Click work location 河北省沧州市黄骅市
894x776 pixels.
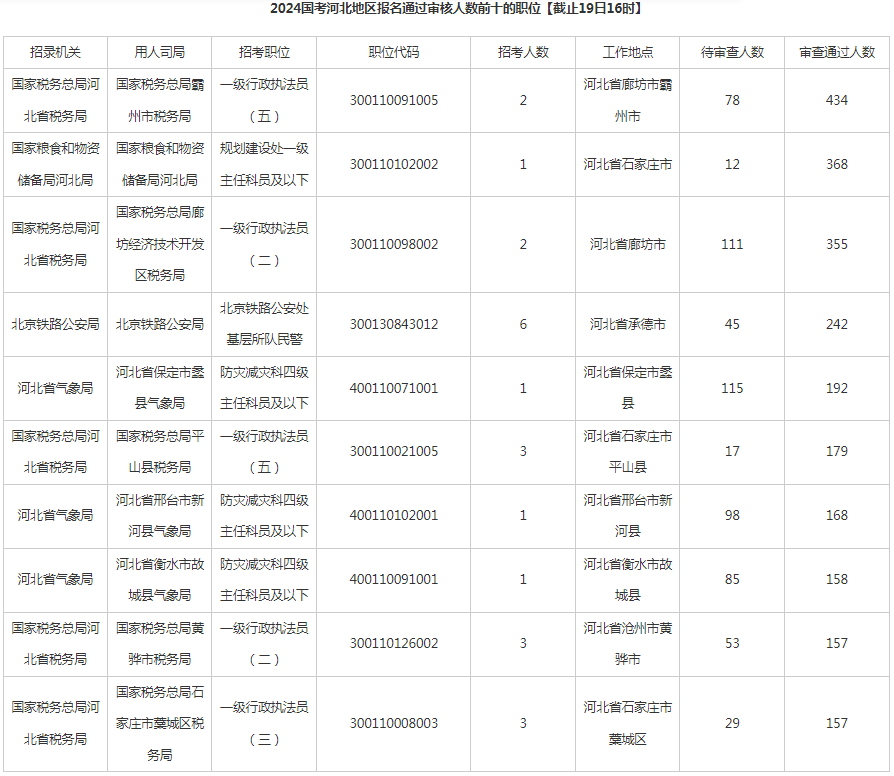coord(627,643)
